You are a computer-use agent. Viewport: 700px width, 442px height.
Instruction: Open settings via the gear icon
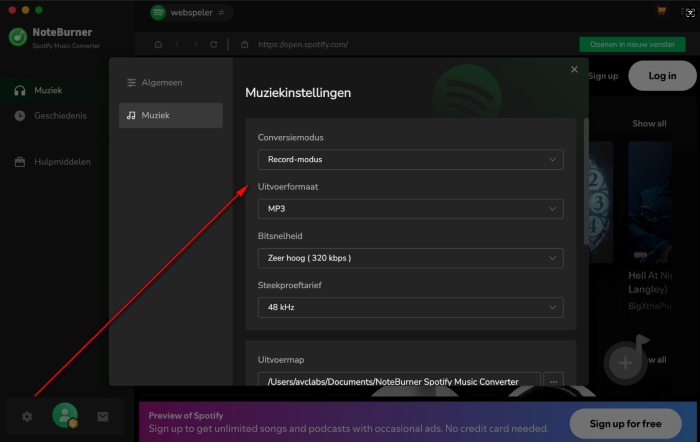coord(27,416)
